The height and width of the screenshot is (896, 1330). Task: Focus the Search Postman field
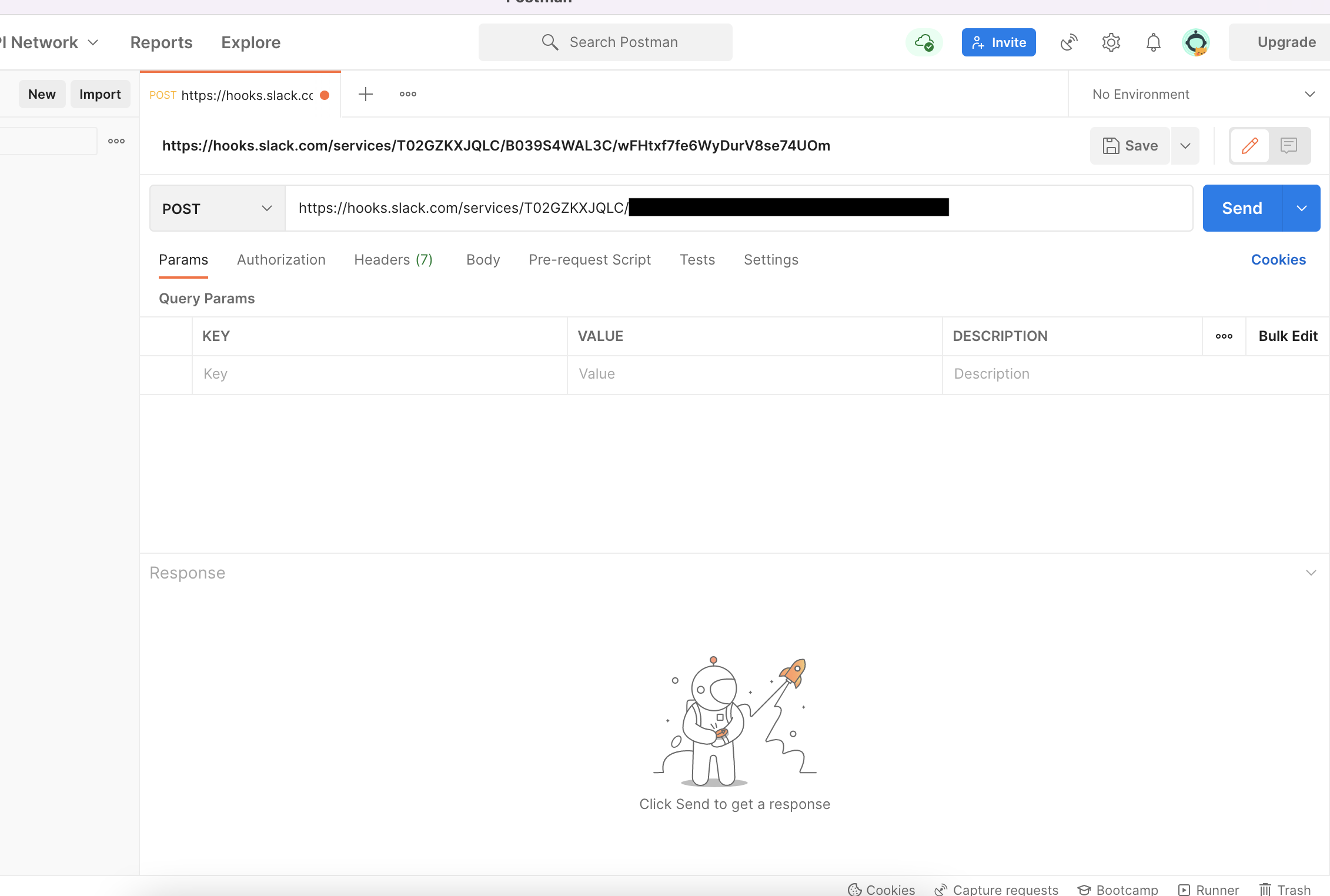tap(606, 42)
